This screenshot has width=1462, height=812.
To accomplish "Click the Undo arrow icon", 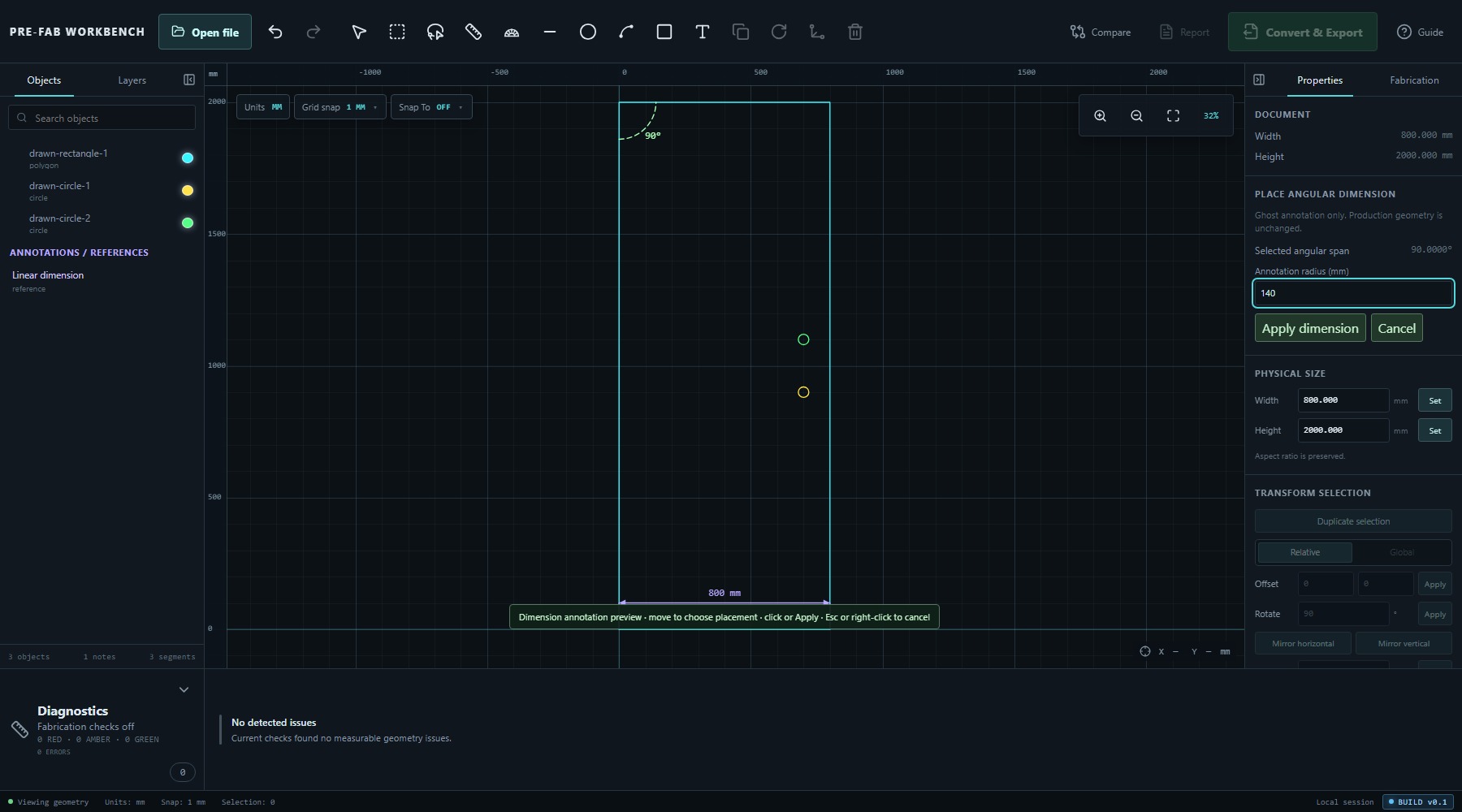I will [x=275, y=32].
